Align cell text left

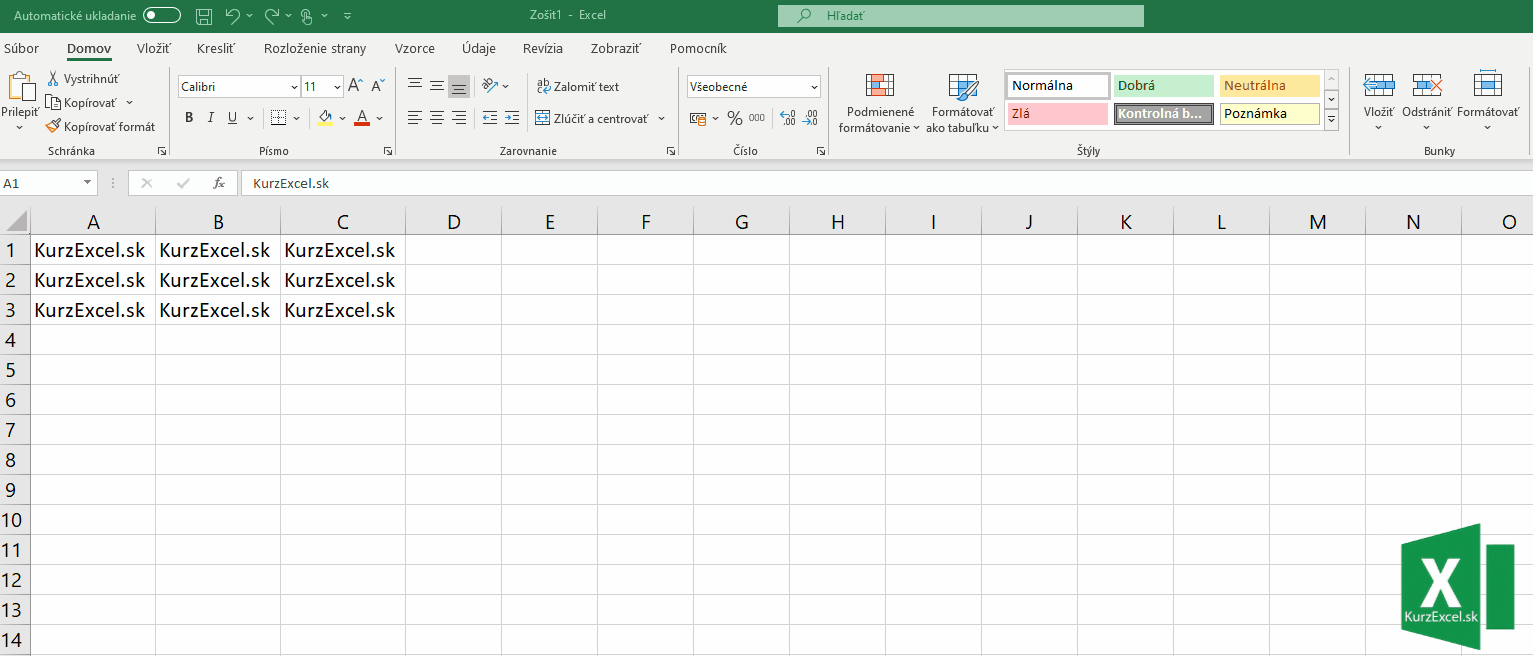(415, 118)
